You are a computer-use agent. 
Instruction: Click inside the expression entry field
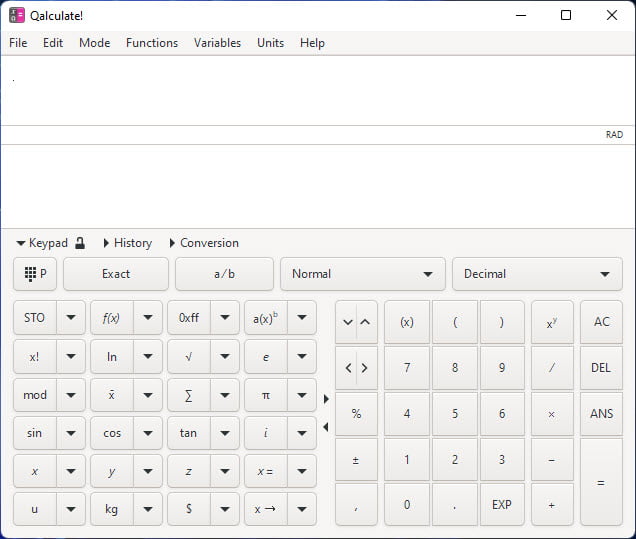pyautogui.click(x=318, y=90)
